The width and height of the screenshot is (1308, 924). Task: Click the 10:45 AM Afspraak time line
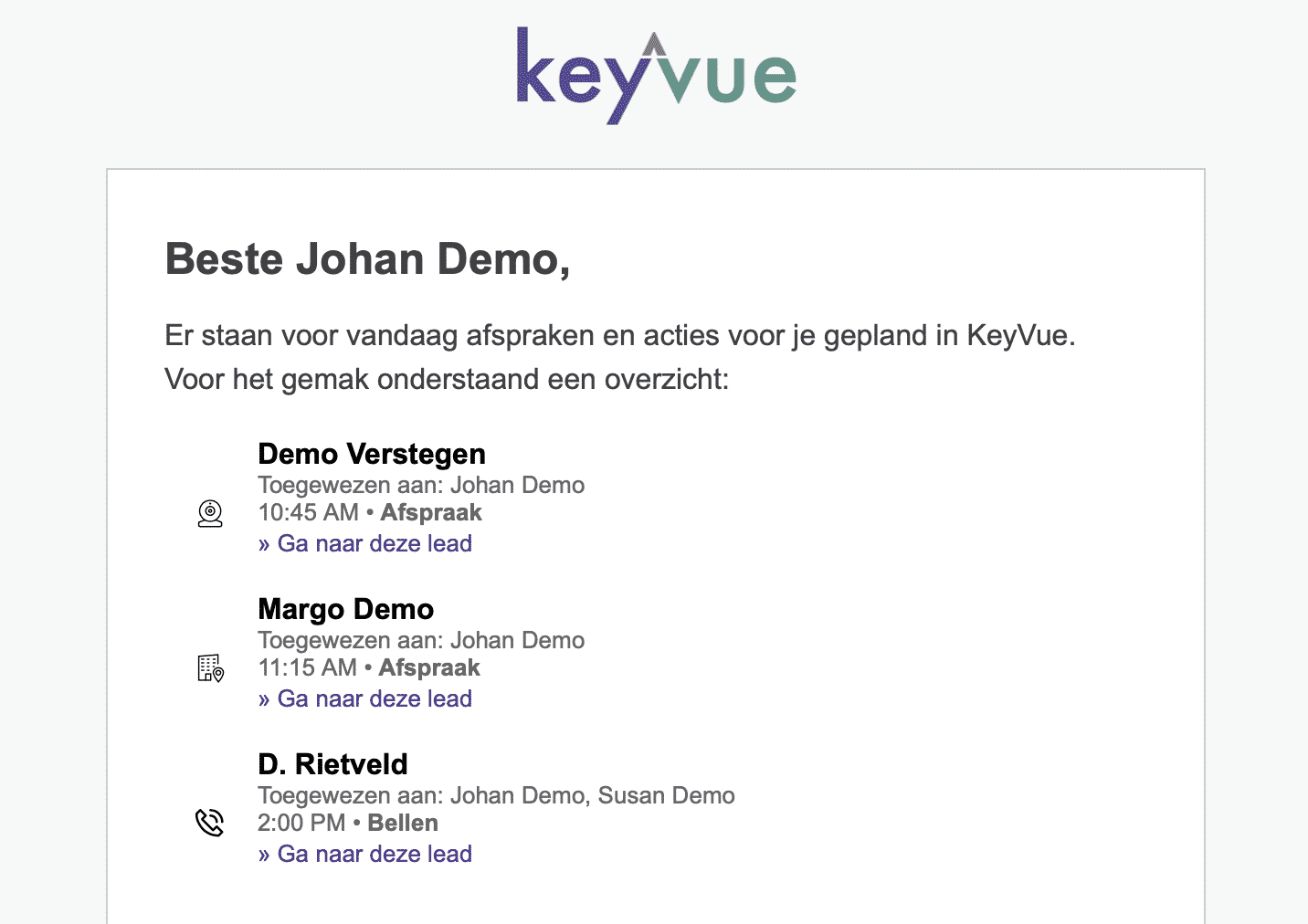click(x=370, y=512)
